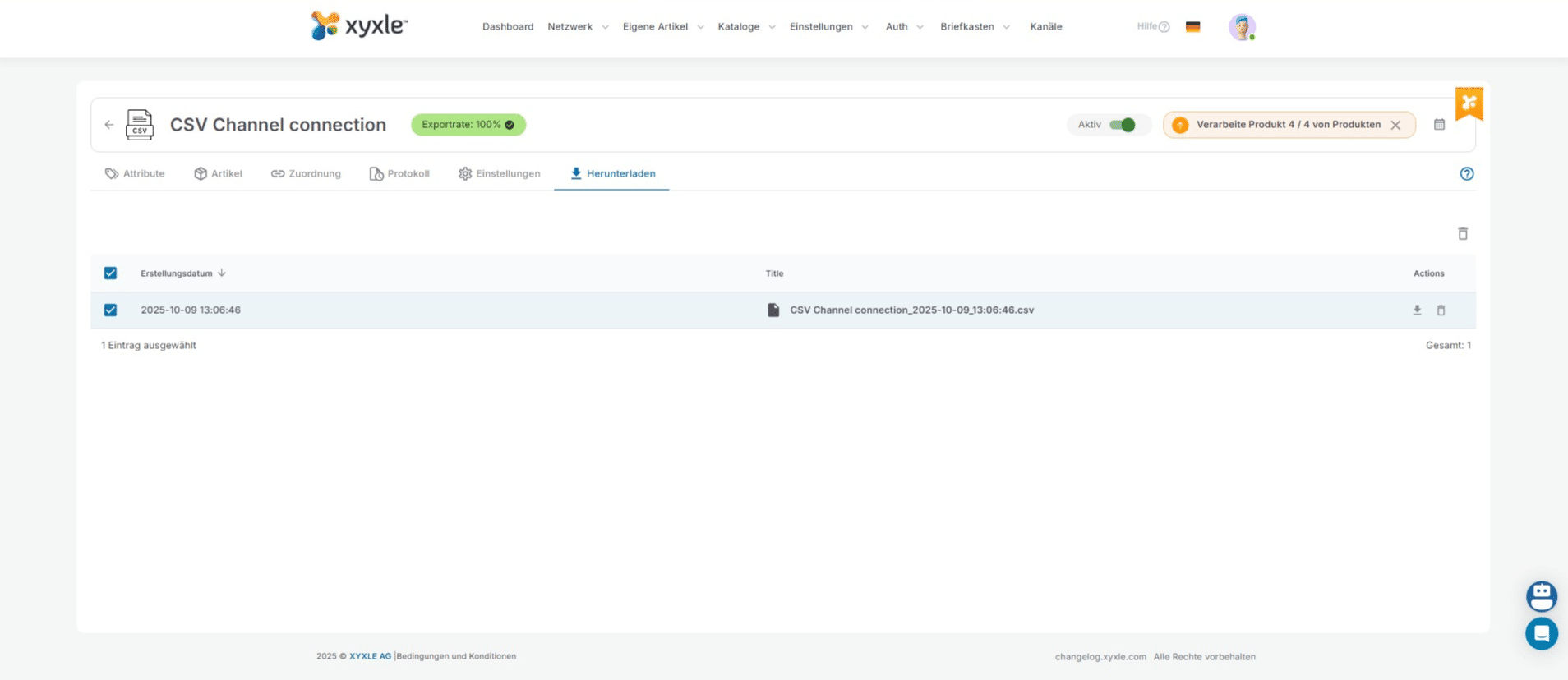The height and width of the screenshot is (680, 1568).
Task: Expand the Netzwerk dropdown menu
Action: [x=578, y=27]
